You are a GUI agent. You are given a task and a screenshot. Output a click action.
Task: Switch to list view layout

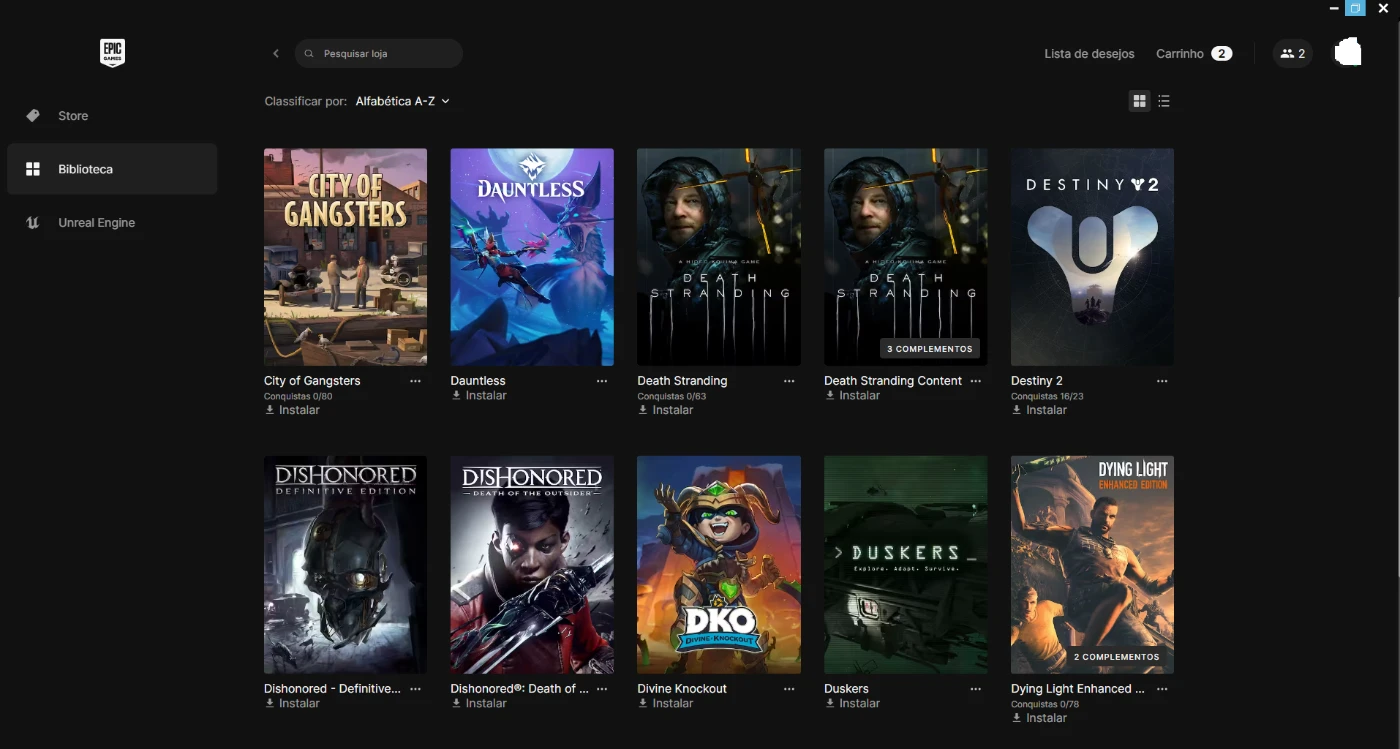pos(1164,101)
